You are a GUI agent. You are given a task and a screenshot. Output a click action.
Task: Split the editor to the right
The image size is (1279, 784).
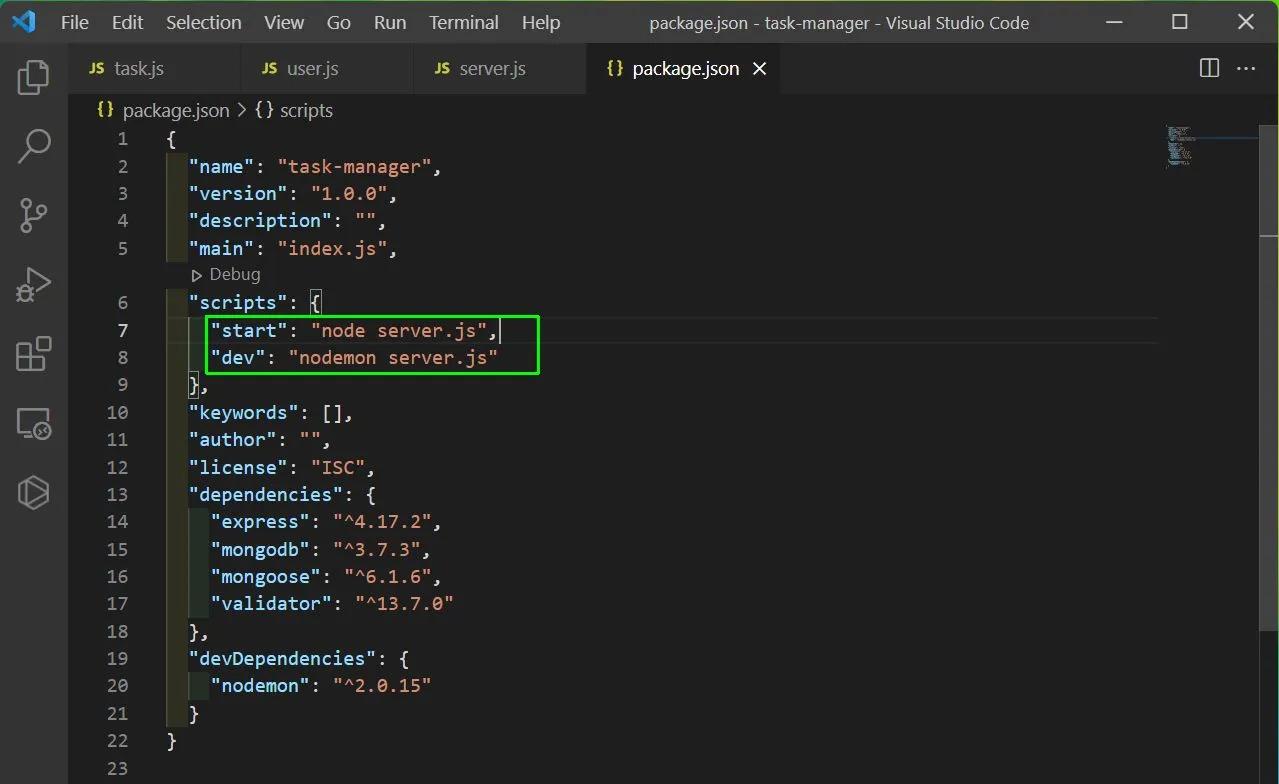[1209, 68]
